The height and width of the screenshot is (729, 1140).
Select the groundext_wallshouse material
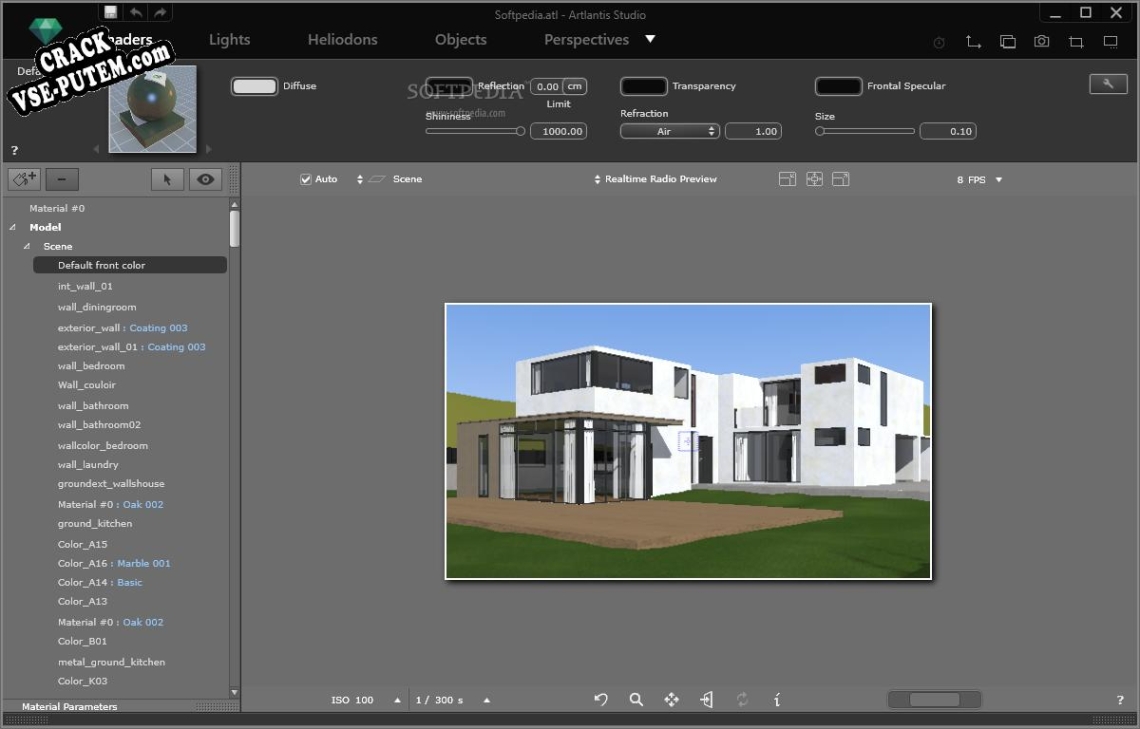tap(111, 483)
